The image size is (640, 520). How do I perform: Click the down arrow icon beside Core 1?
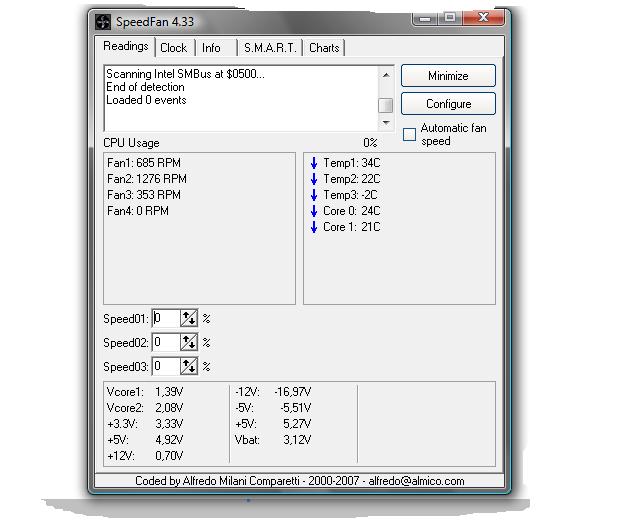tap(314, 227)
